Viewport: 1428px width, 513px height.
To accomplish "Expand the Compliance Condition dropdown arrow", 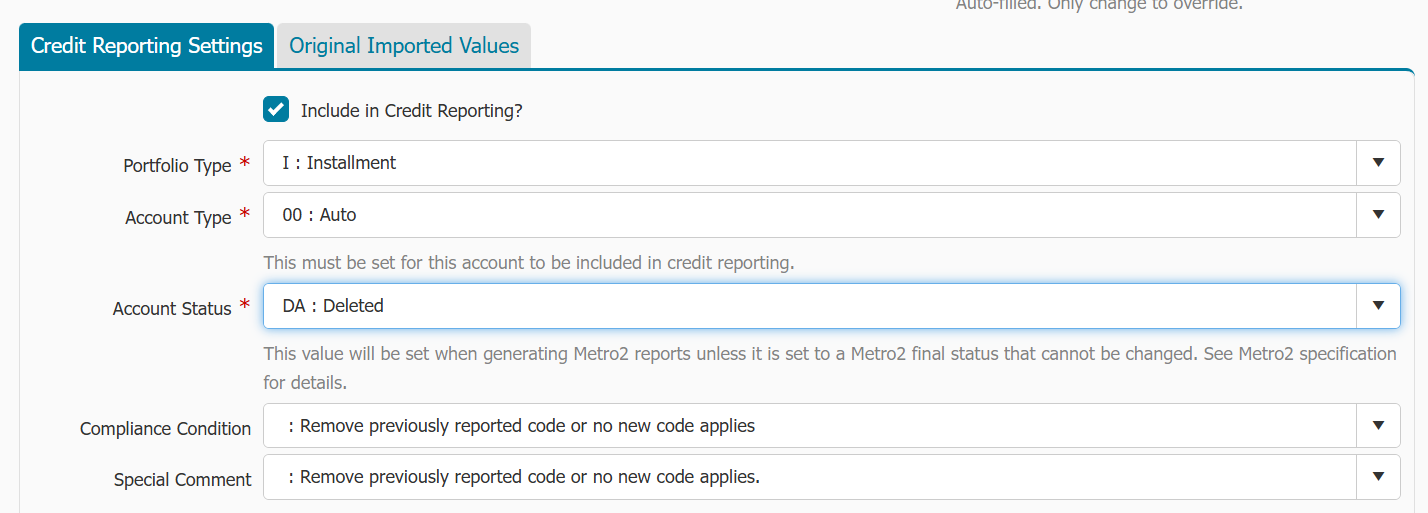I will point(1378,426).
